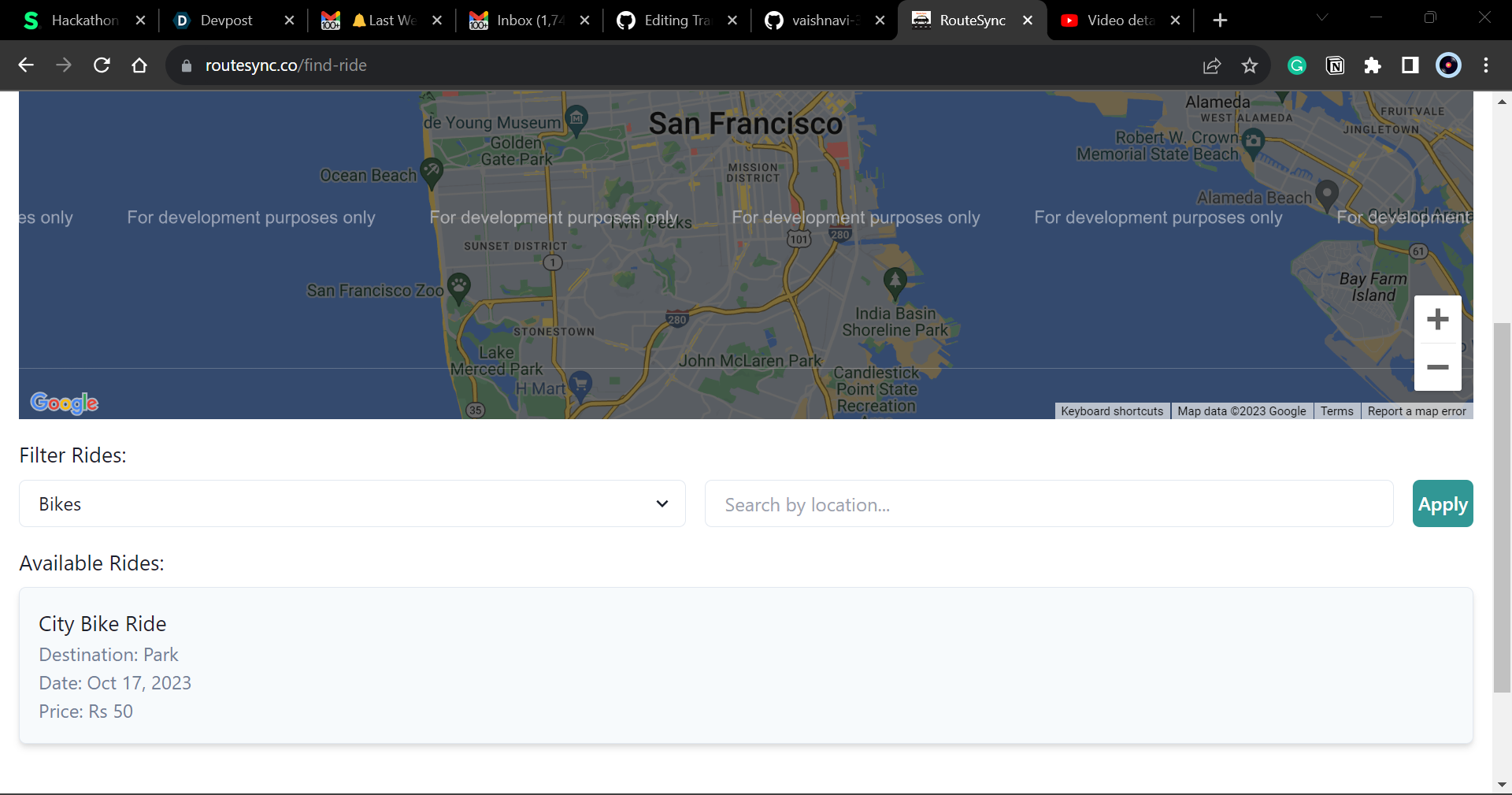Close the Devpost tab

(289, 20)
